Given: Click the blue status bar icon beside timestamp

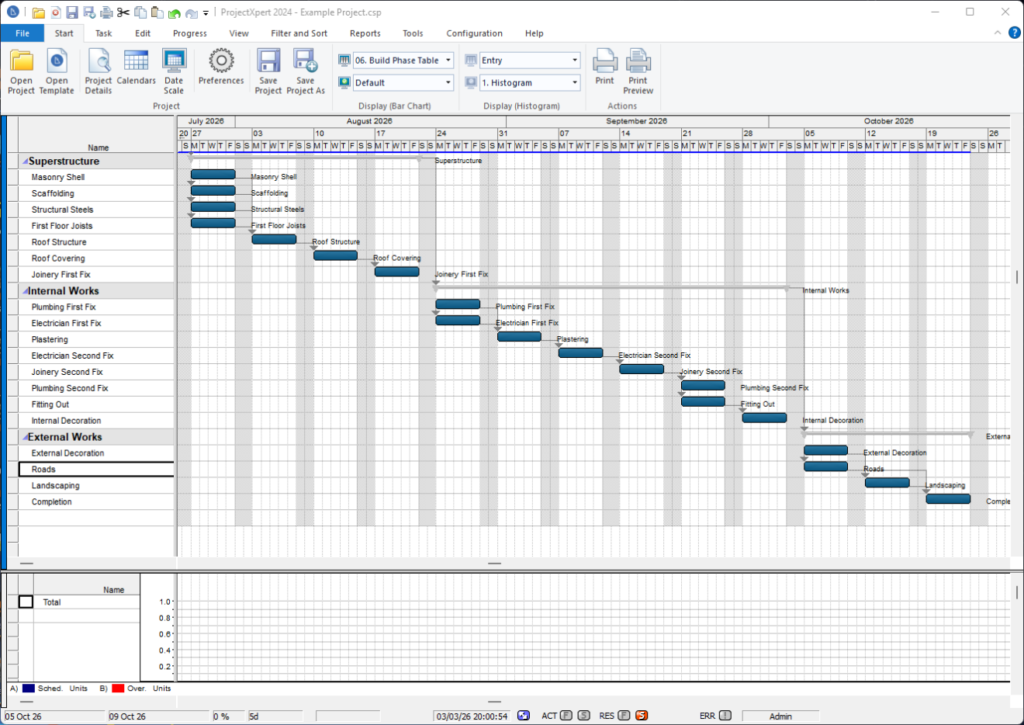Looking at the screenshot, I should [x=524, y=716].
